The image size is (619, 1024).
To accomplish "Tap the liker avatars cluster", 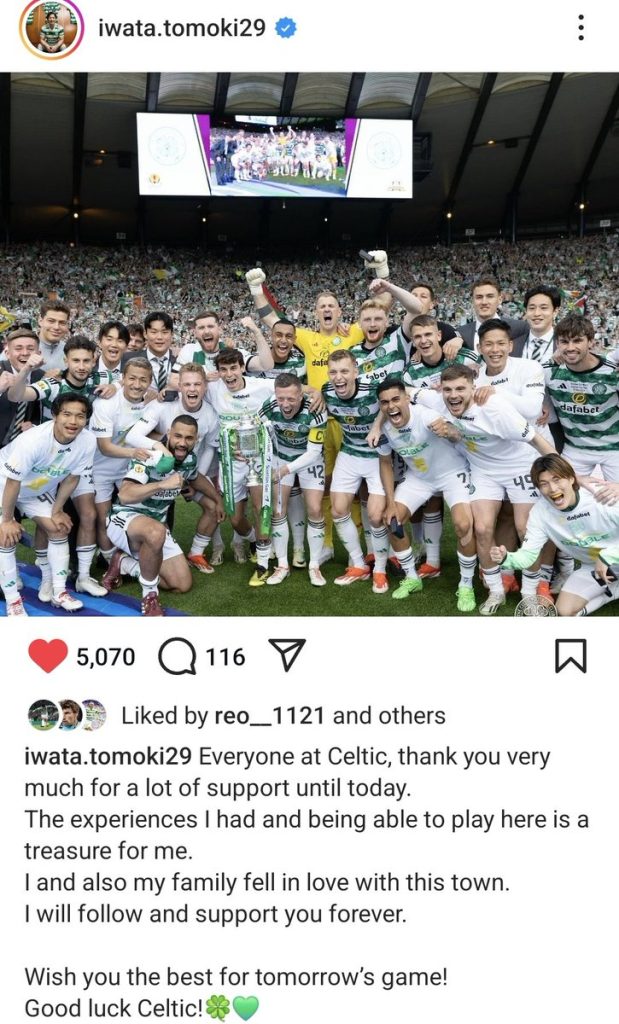I will pos(67,715).
